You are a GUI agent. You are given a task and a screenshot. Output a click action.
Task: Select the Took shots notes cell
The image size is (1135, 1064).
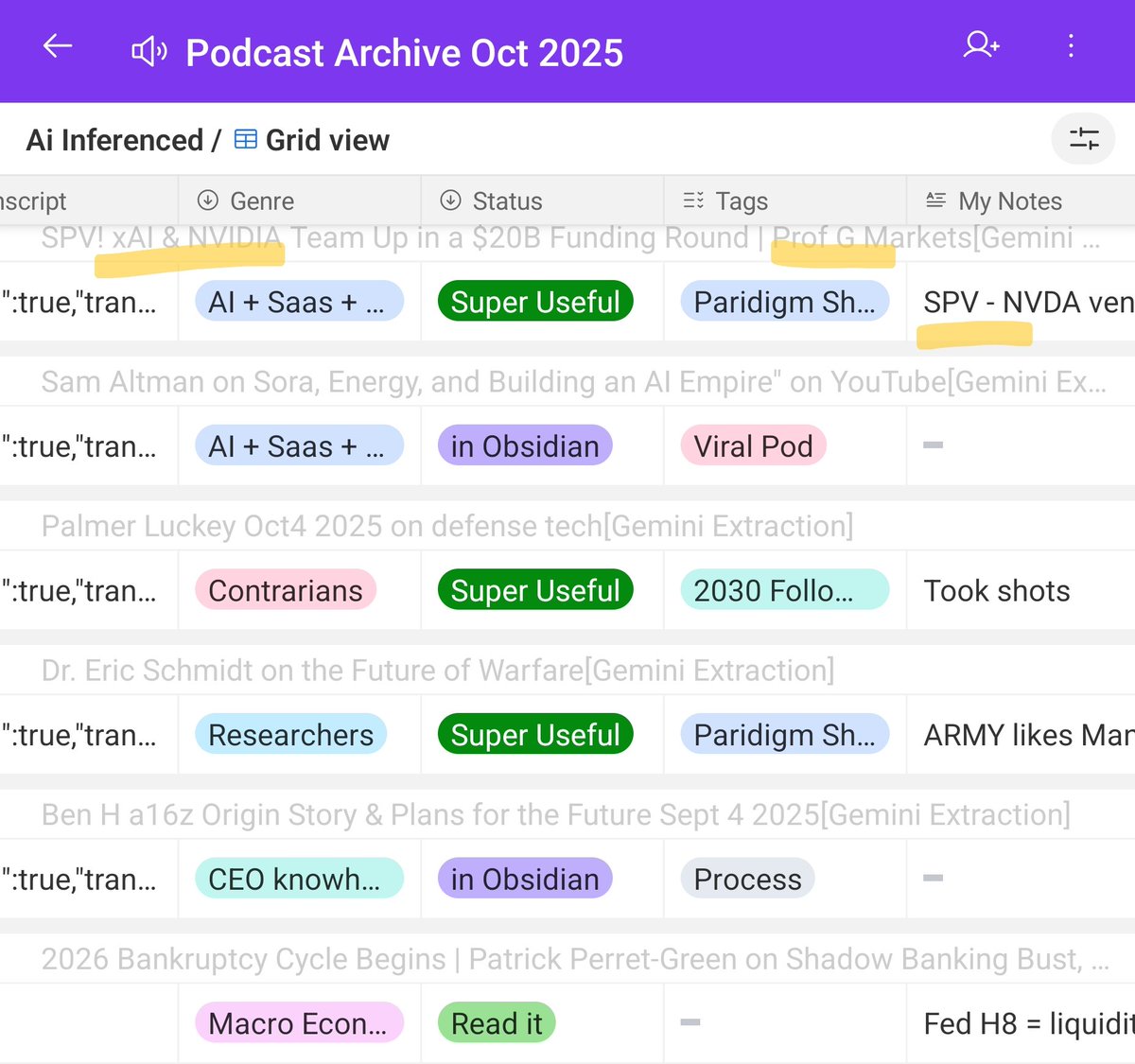1021,590
